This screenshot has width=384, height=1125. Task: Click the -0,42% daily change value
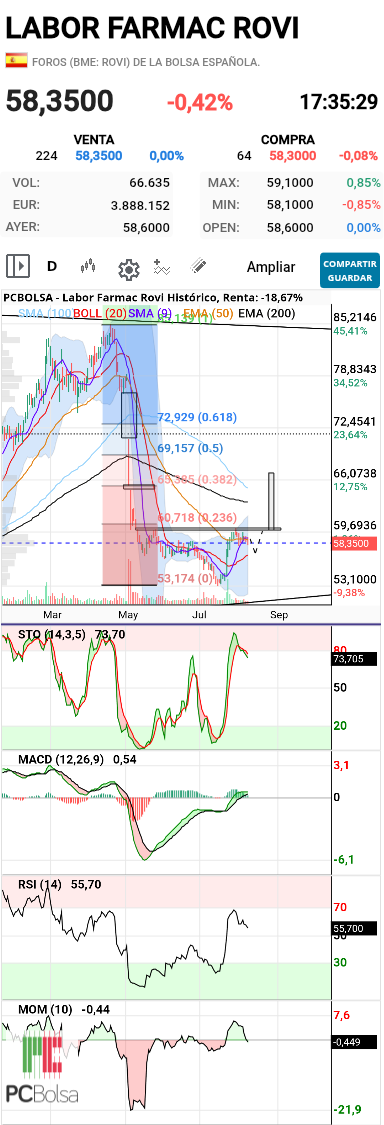200,103
